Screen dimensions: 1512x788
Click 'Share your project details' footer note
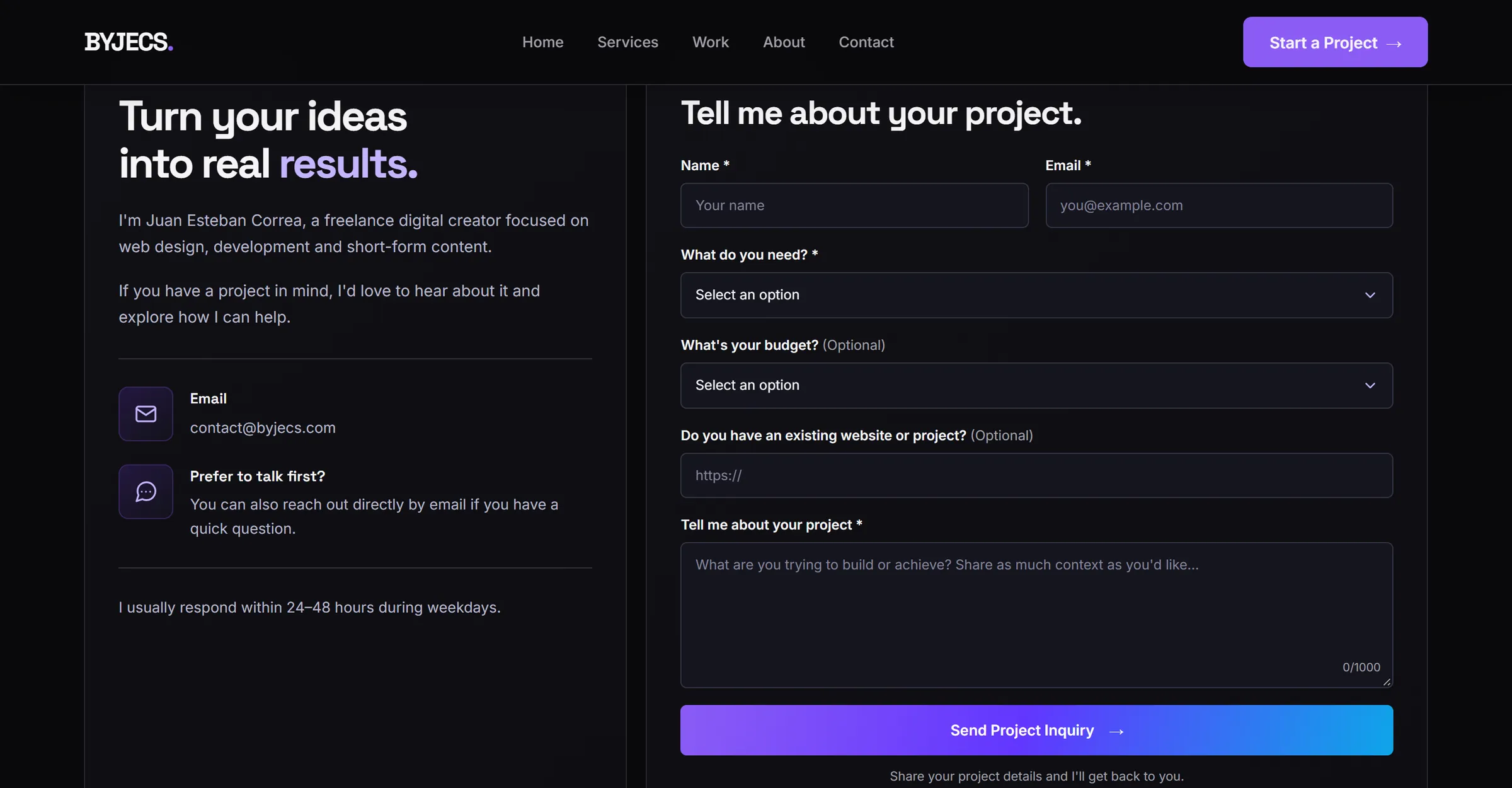[x=1036, y=776]
